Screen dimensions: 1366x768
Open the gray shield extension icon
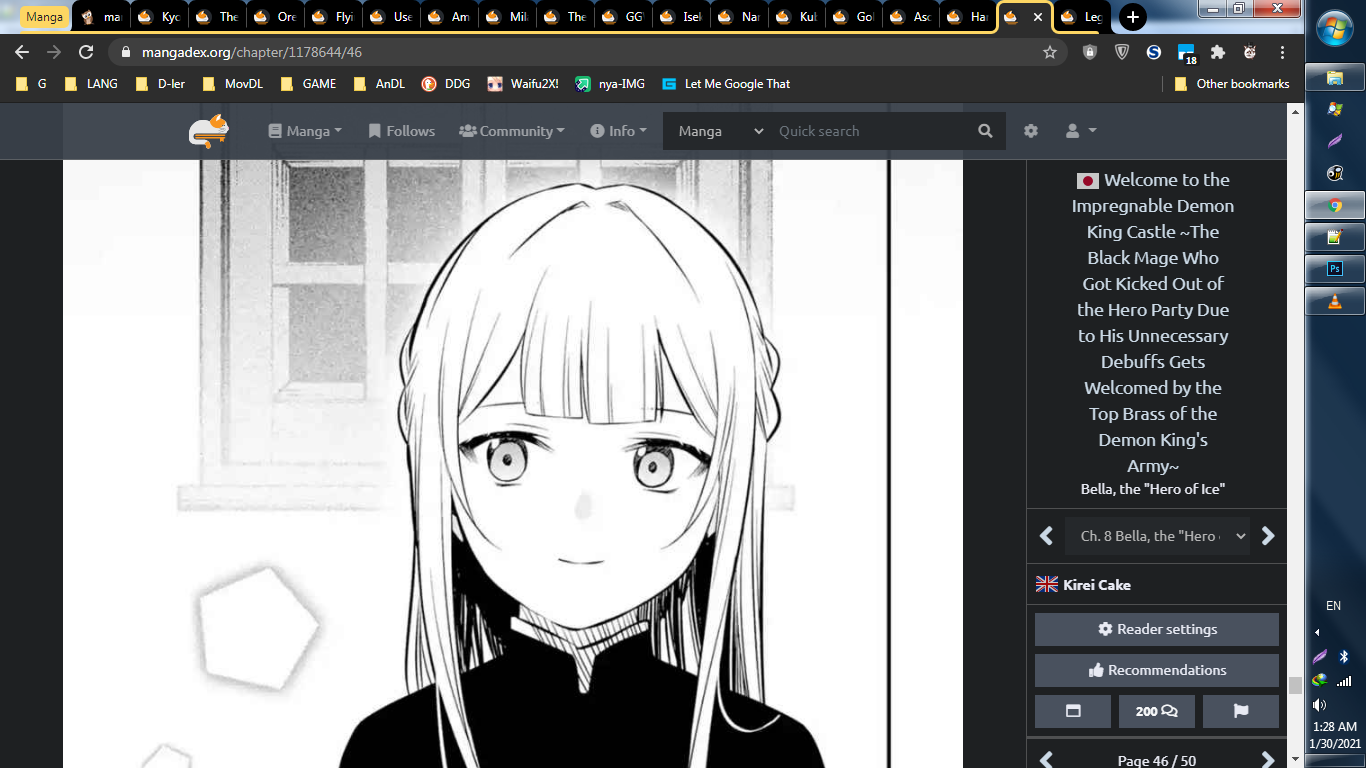pos(1122,52)
